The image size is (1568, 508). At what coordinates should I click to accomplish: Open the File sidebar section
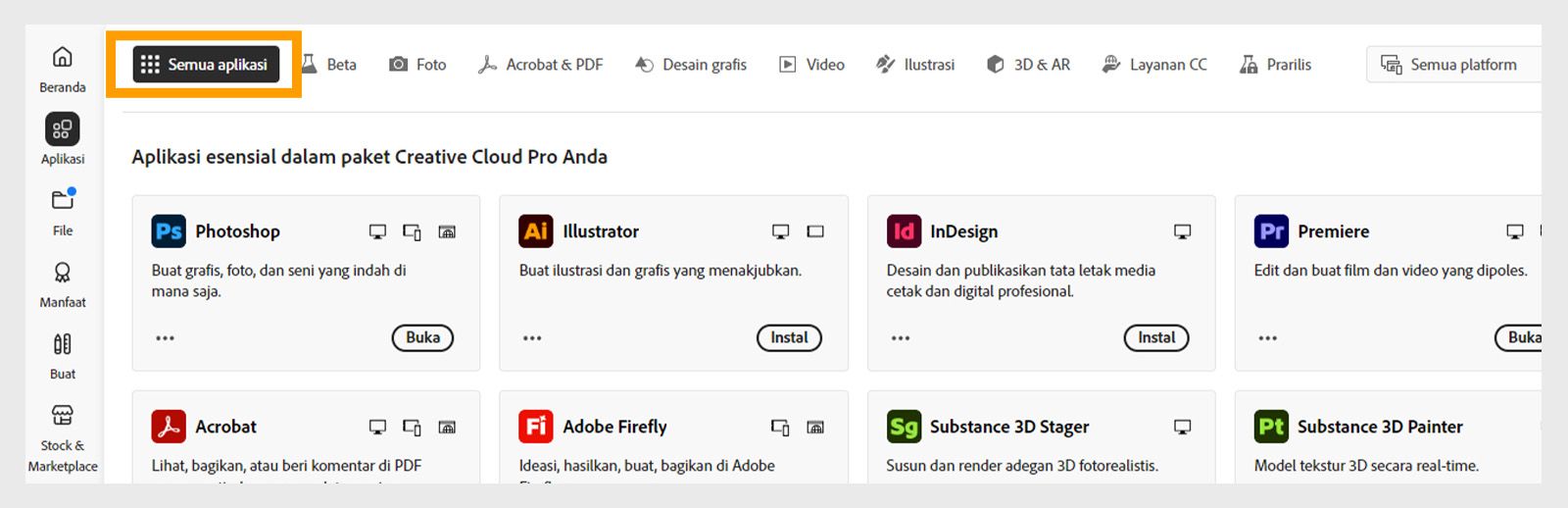[63, 212]
